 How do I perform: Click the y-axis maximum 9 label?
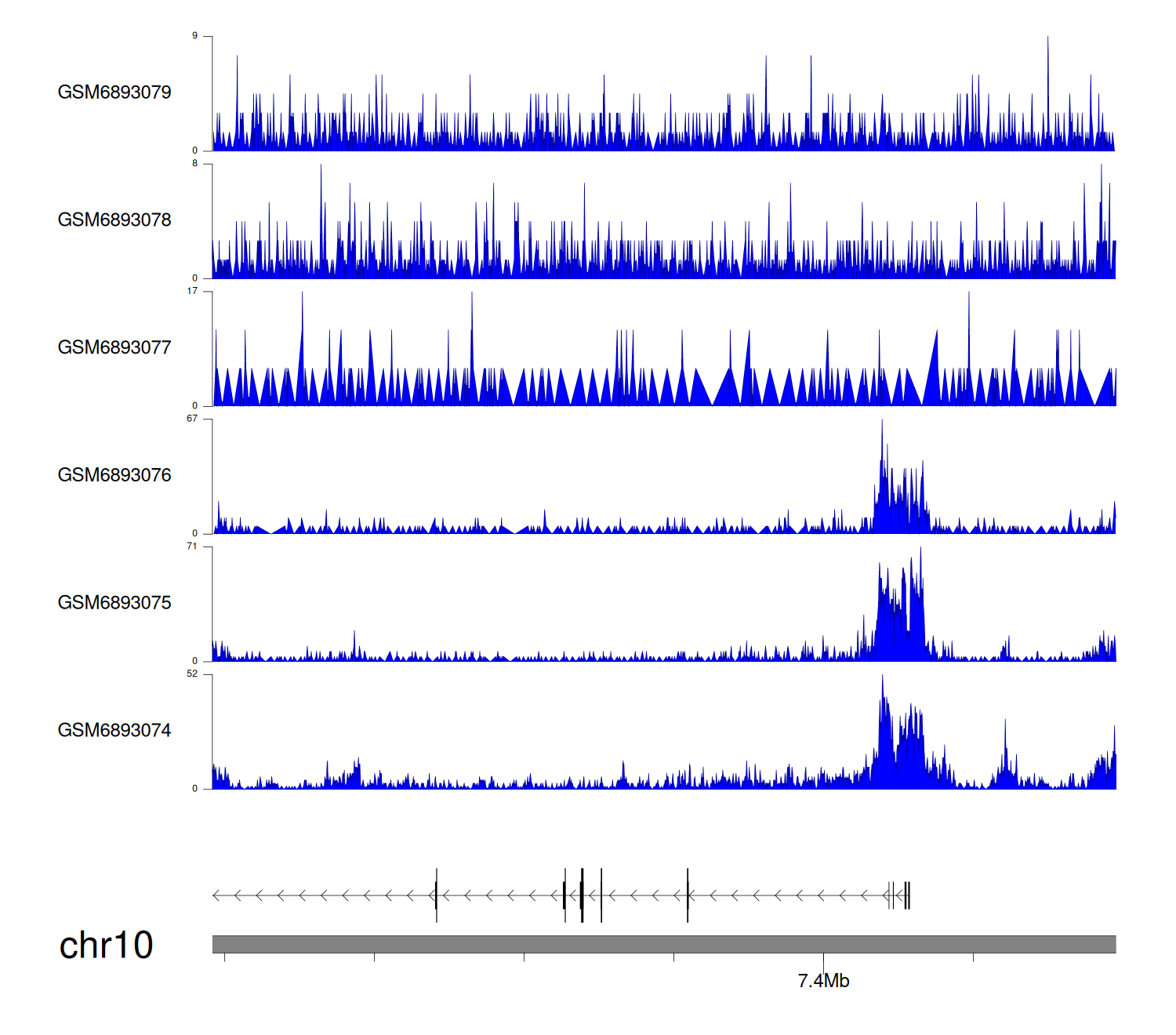click(195, 36)
